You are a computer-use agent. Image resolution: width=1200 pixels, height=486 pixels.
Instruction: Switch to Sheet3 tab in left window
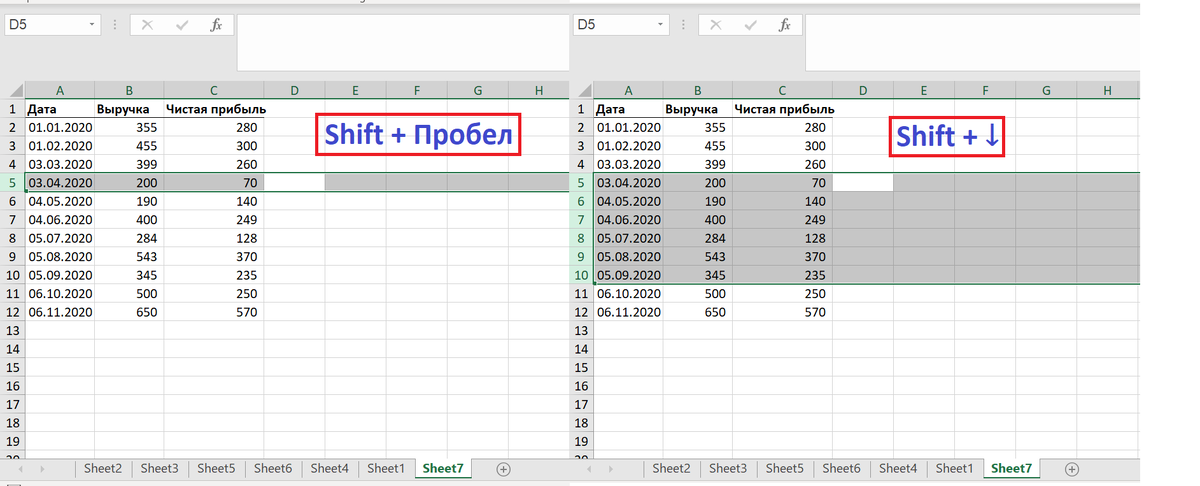pos(160,468)
